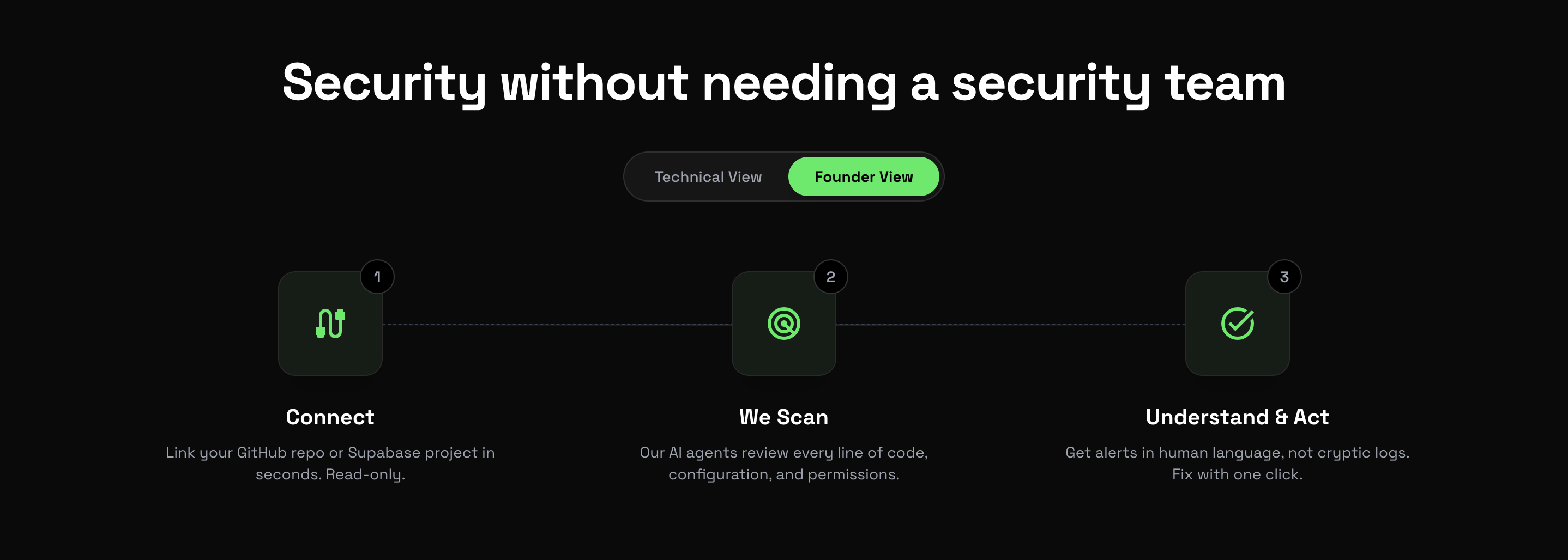Select the Founder View toggle

863,177
